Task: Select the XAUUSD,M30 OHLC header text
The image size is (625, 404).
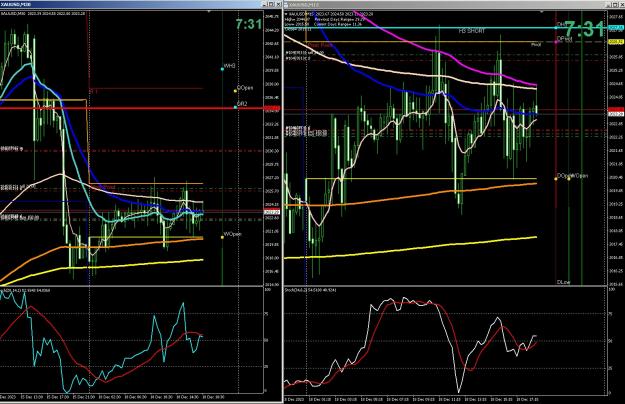Action: [43, 14]
